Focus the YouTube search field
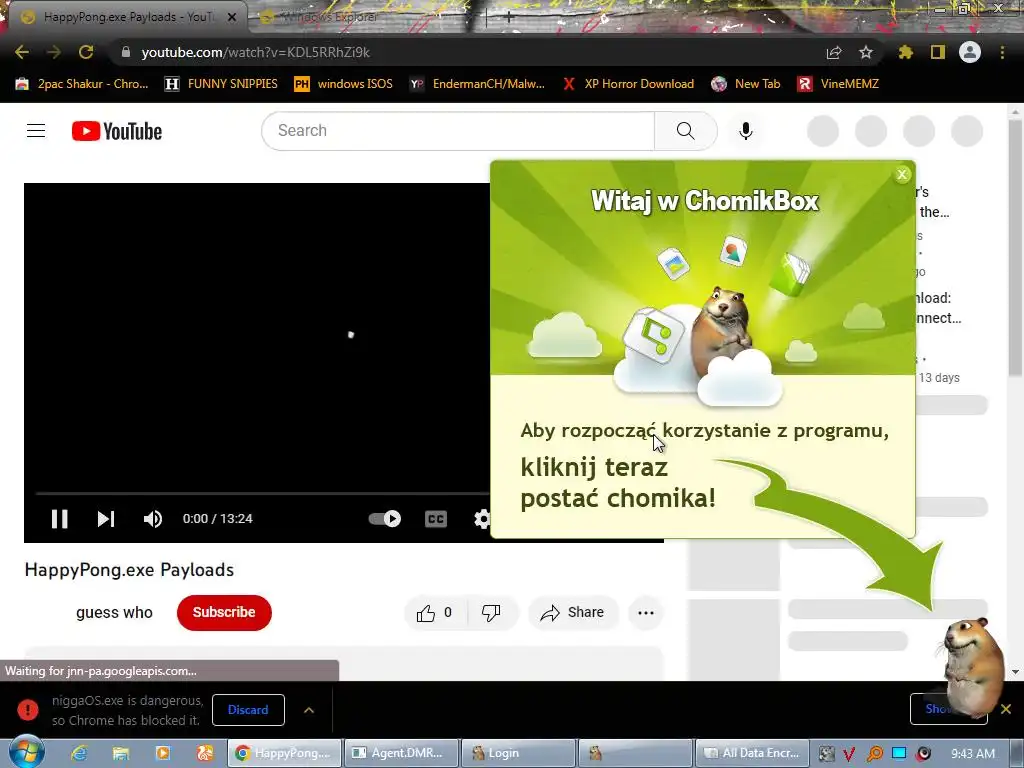The width and height of the screenshot is (1024, 768). (457, 131)
